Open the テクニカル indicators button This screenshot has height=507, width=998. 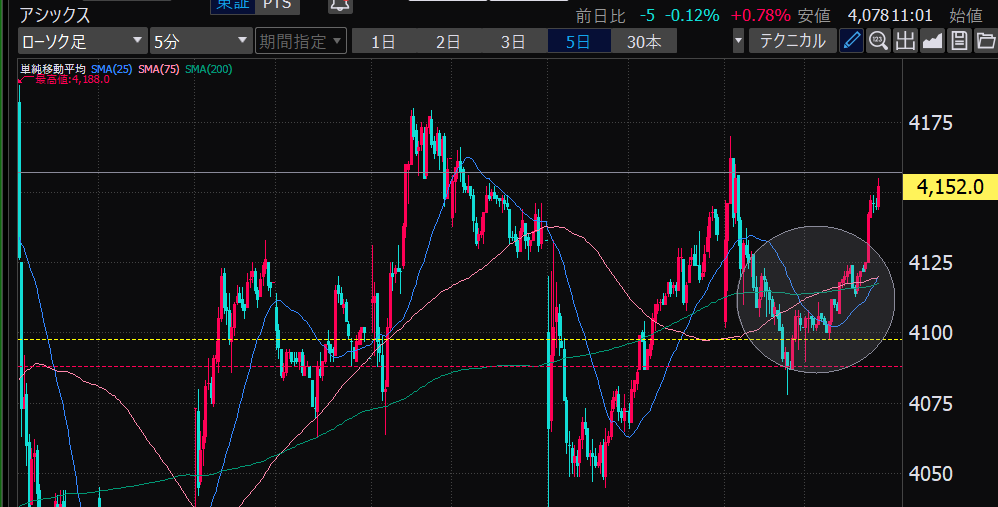coord(792,41)
